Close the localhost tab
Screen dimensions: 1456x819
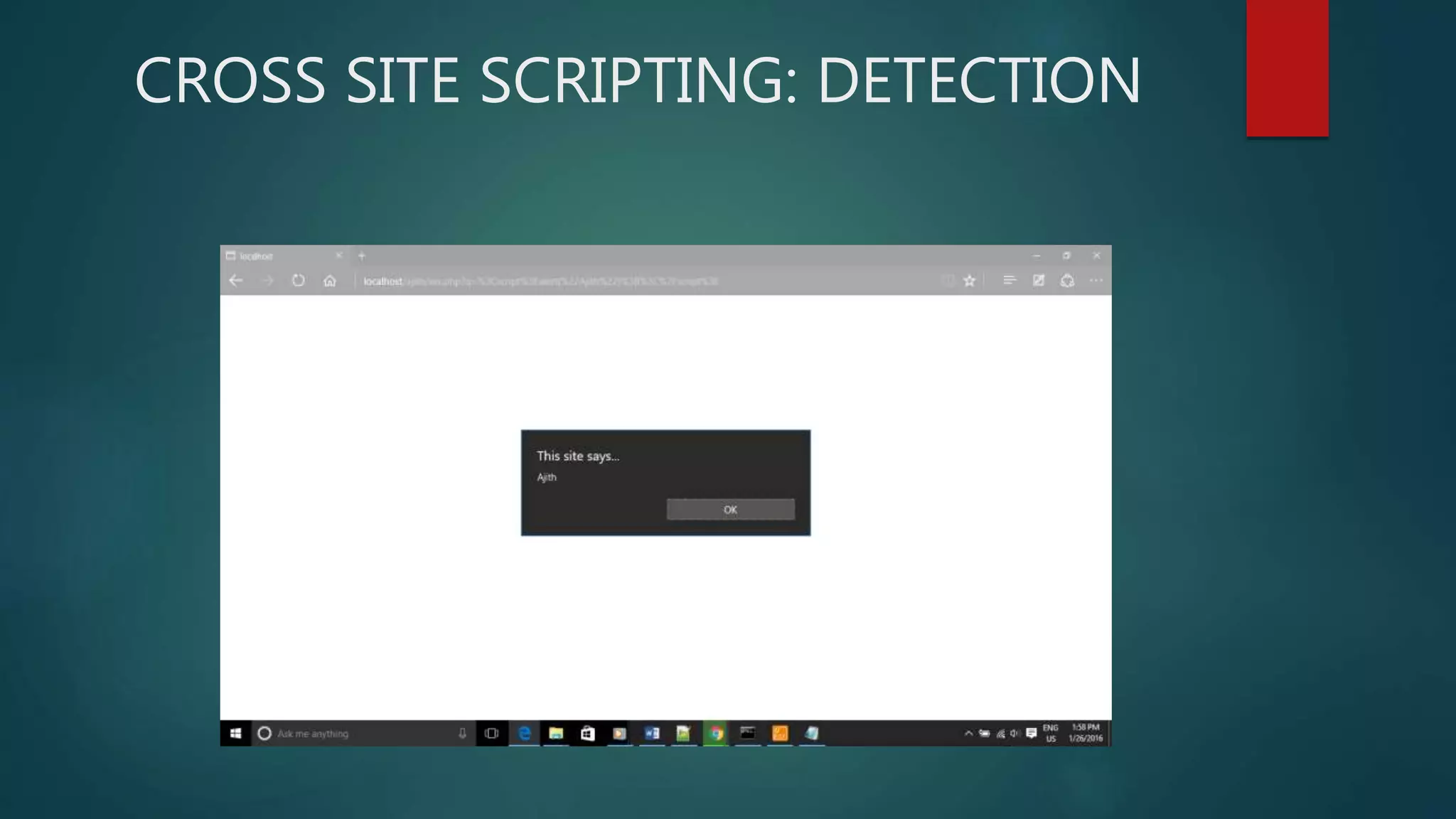pos(339,255)
